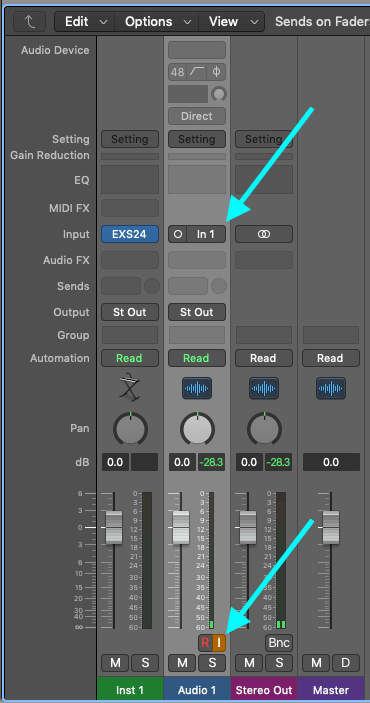Click the Audio 1 peak level -28.3 display
The image size is (370, 703).
[211, 462]
